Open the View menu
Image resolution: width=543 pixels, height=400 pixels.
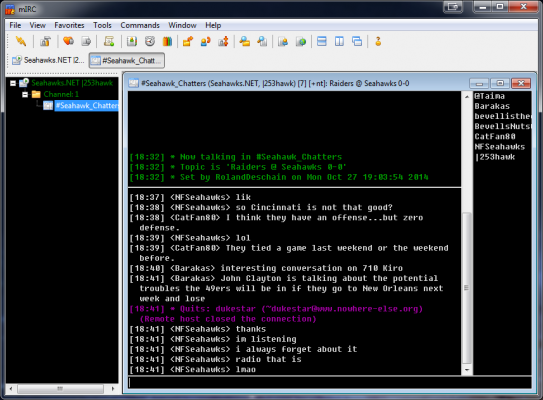tap(37, 25)
